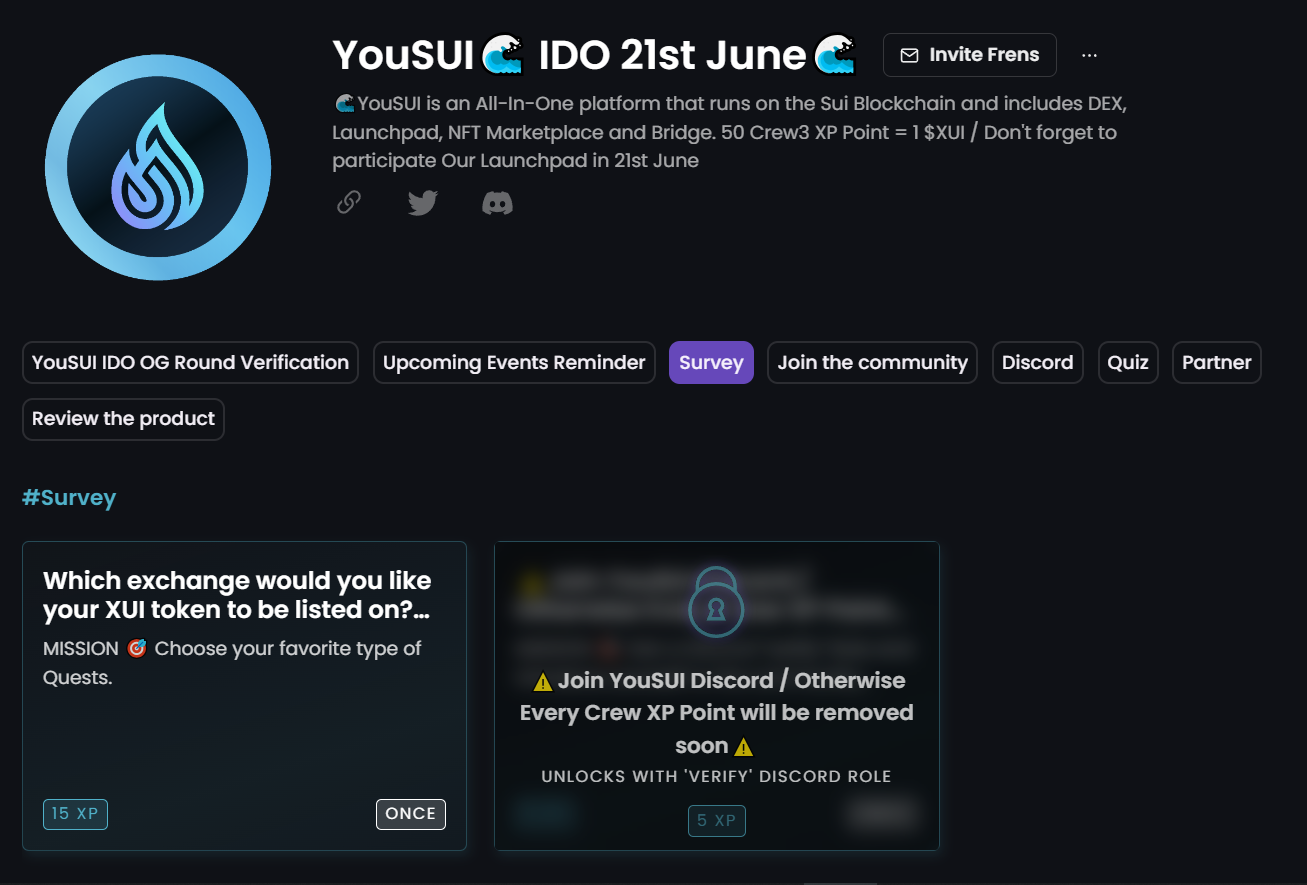The width and height of the screenshot is (1307, 885).
Task: Click the 5 XP badge on locked quest
Action: coord(717,821)
